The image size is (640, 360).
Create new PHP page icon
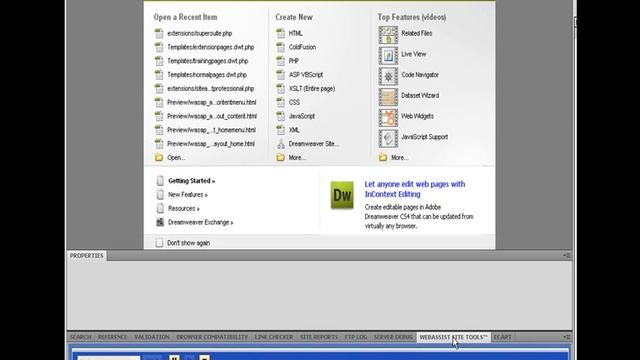click(x=280, y=61)
